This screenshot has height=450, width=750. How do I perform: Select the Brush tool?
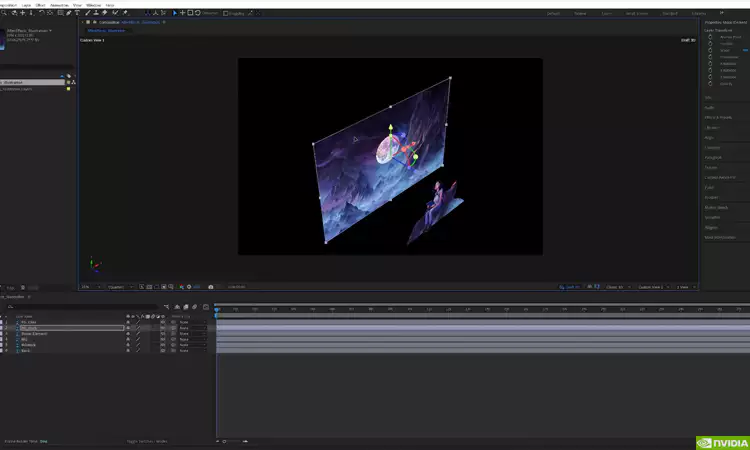tap(88, 13)
